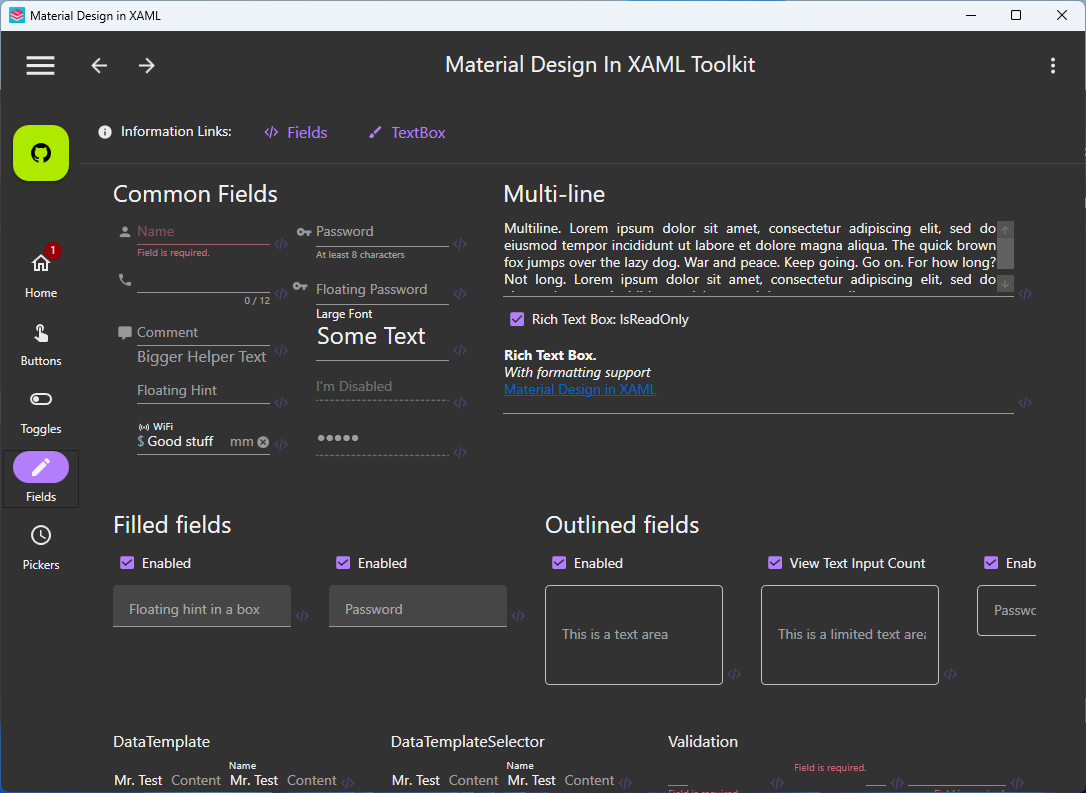The width and height of the screenshot is (1086, 793).
Task: Click the filled Password box field
Action: 418,606
